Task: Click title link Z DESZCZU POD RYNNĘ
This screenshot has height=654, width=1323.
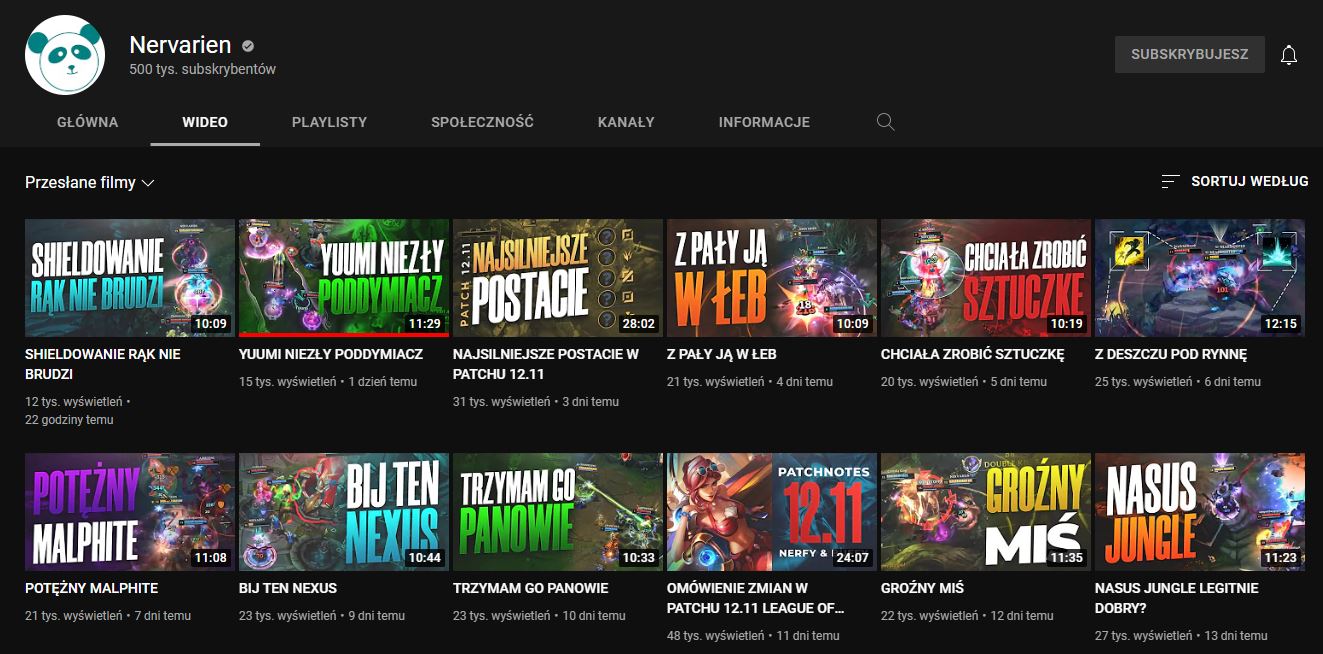Action: click(x=1171, y=354)
